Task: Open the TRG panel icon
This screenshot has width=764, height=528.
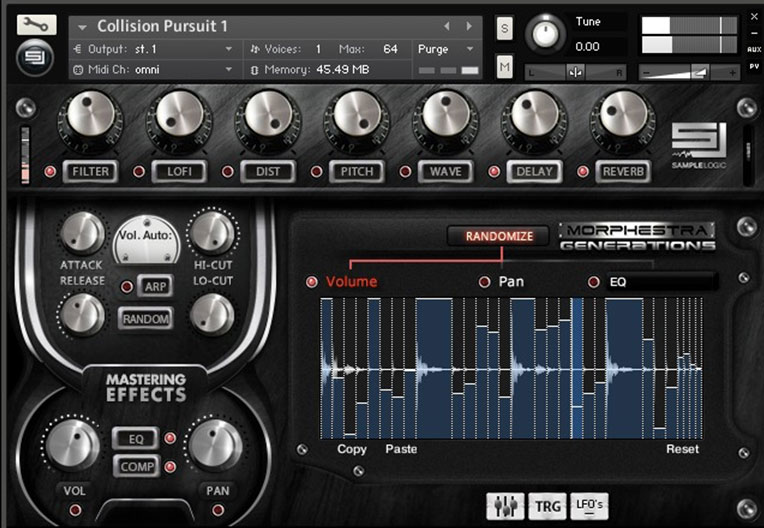Action: [x=548, y=506]
